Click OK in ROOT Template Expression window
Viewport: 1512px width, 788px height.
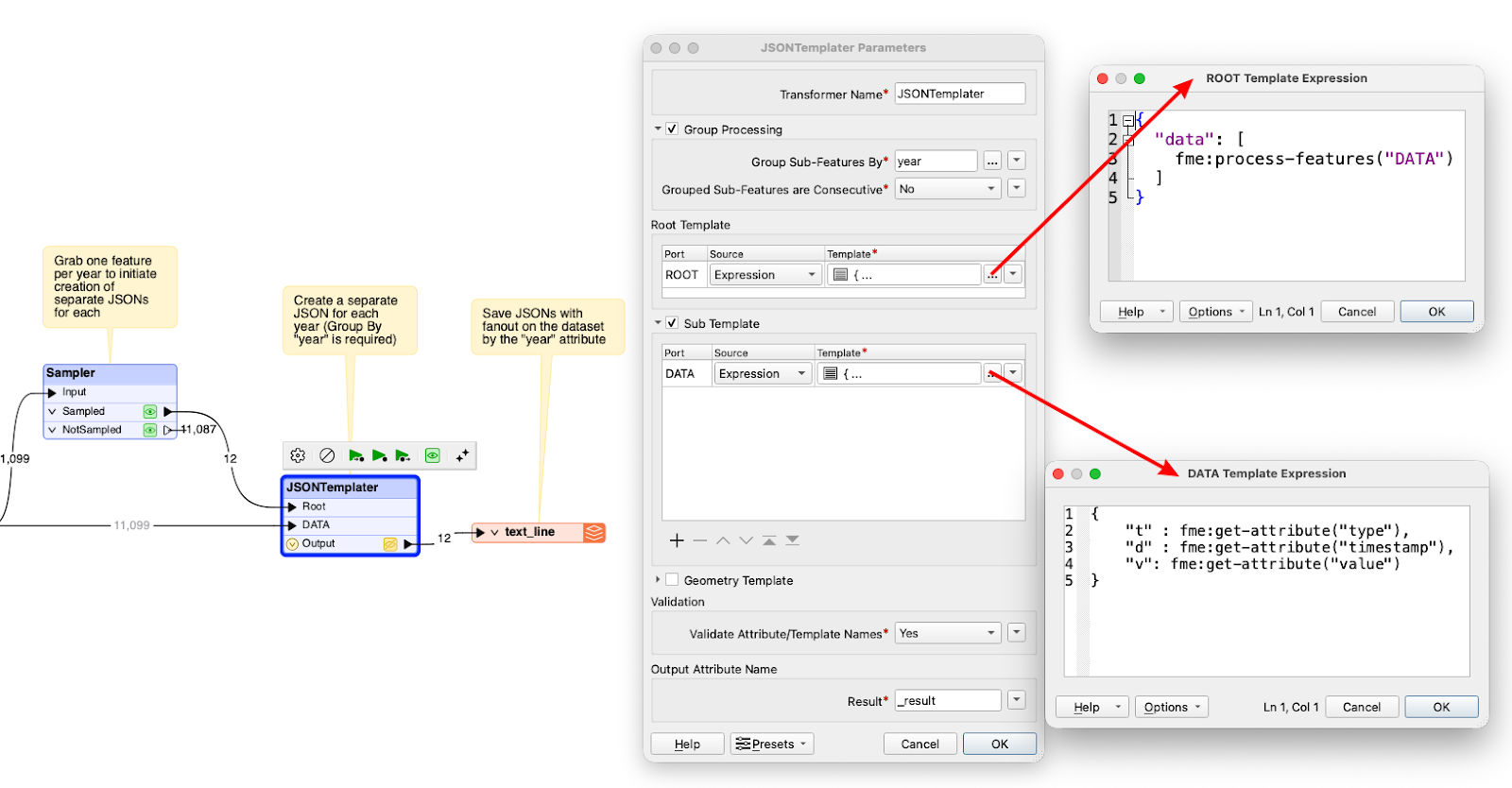1436,312
